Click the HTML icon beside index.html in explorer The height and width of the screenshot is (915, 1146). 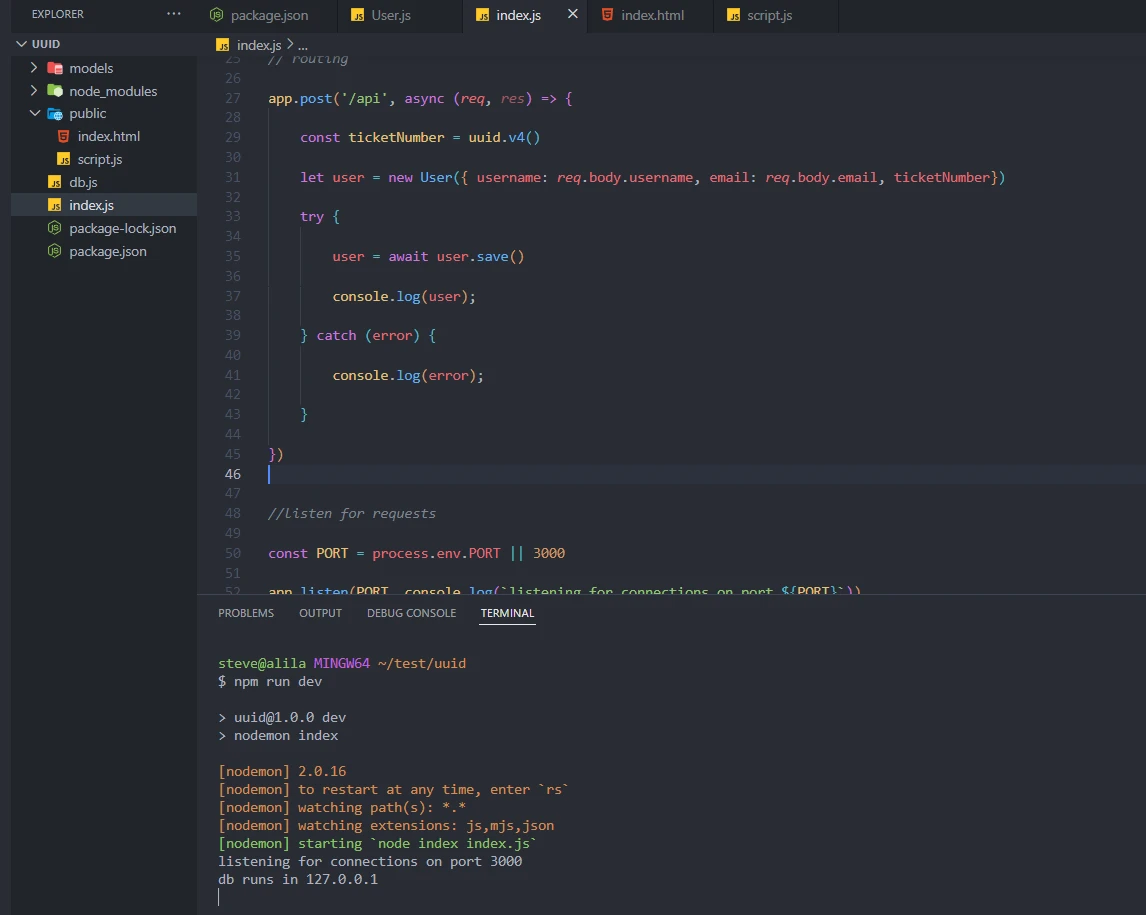[x=63, y=136]
